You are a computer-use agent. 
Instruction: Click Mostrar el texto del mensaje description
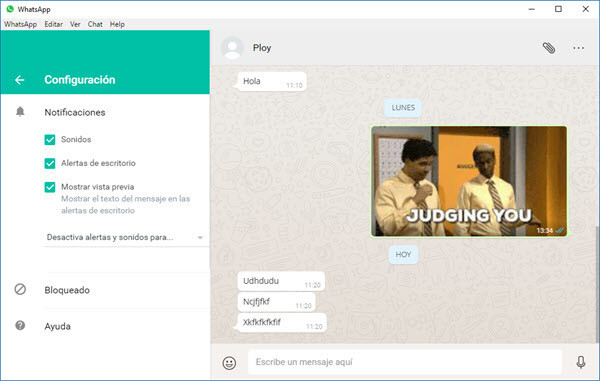[x=126, y=204]
